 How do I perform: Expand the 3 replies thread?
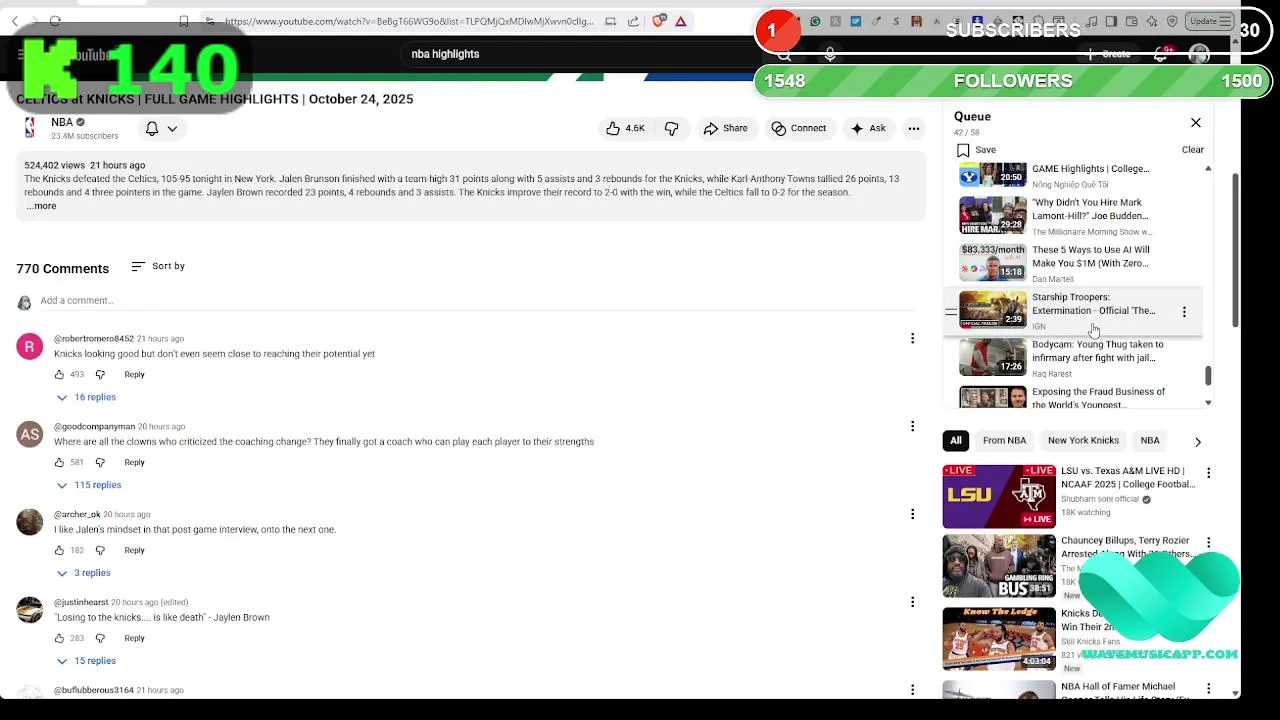pos(83,573)
